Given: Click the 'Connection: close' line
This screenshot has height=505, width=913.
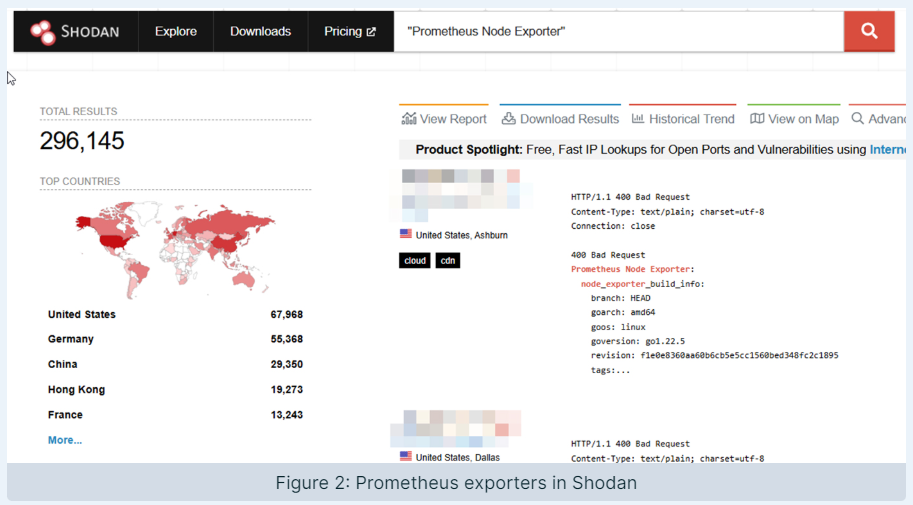Looking at the screenshot, I should coord(613,226).
